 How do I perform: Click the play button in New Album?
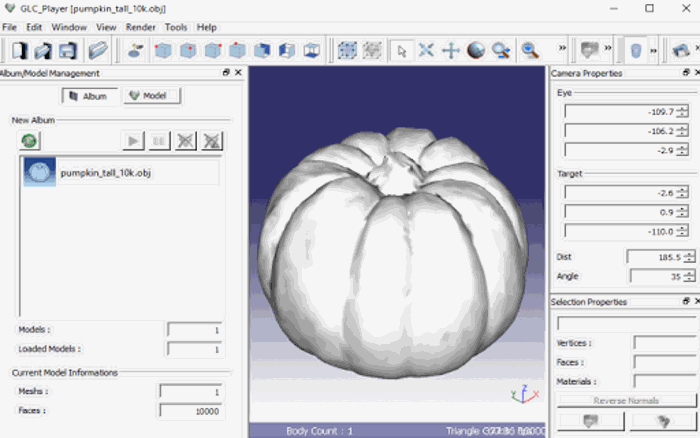pyautogui.click(x=133, y=141)
